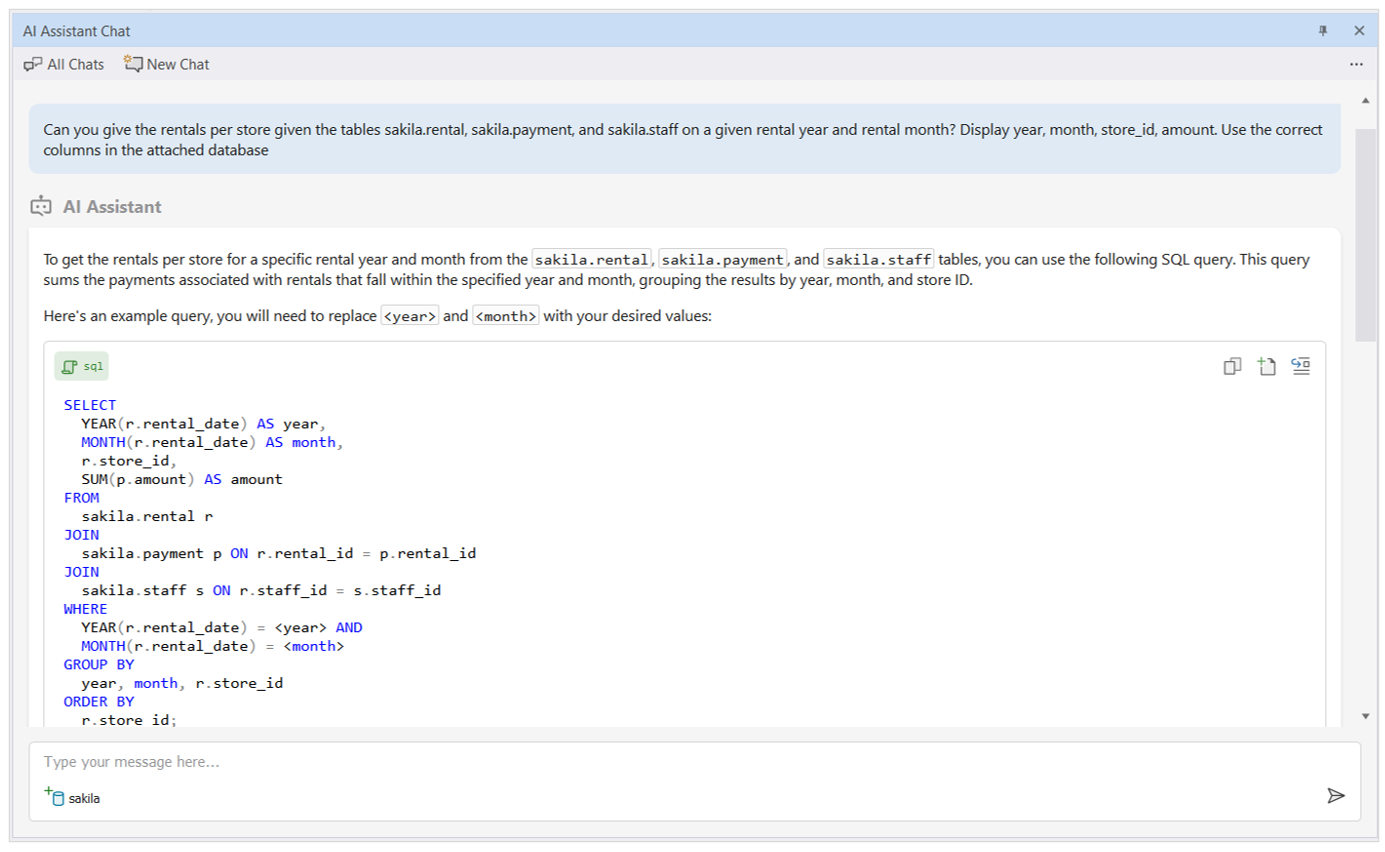
Task: Click the scroll down arrow
Action: (1366, 716)
